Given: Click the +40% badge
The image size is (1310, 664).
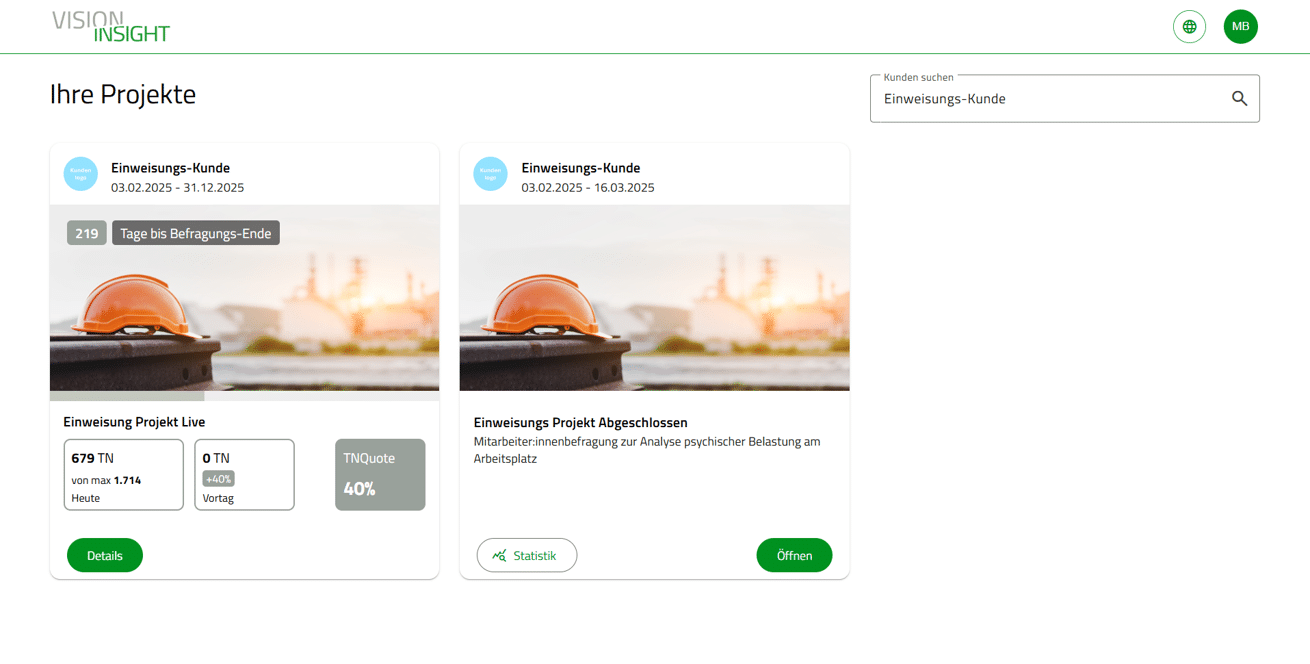Looking at the screenshot, I should pos(218,479).
